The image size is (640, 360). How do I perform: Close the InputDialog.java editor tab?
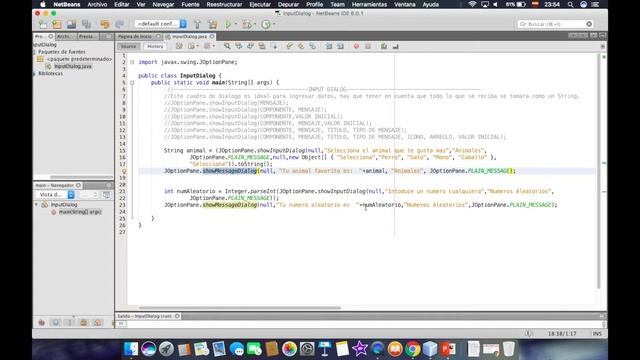pyautogui.click(x=212, y=37)
